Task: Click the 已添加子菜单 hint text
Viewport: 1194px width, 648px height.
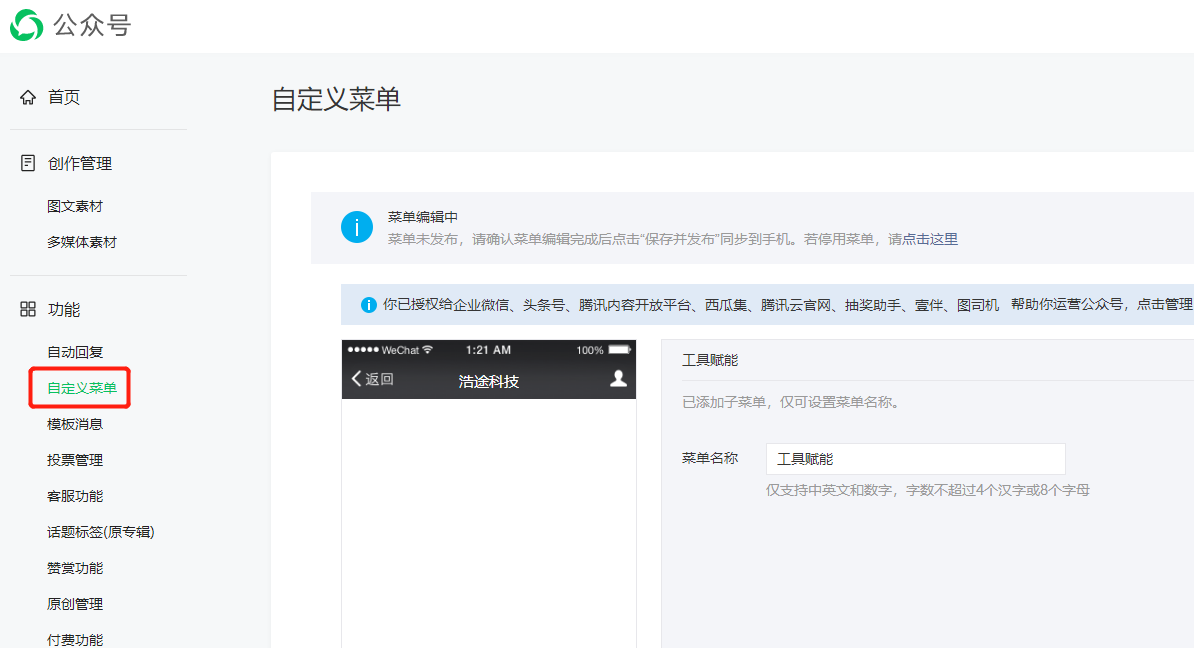Action: (792, 402)
